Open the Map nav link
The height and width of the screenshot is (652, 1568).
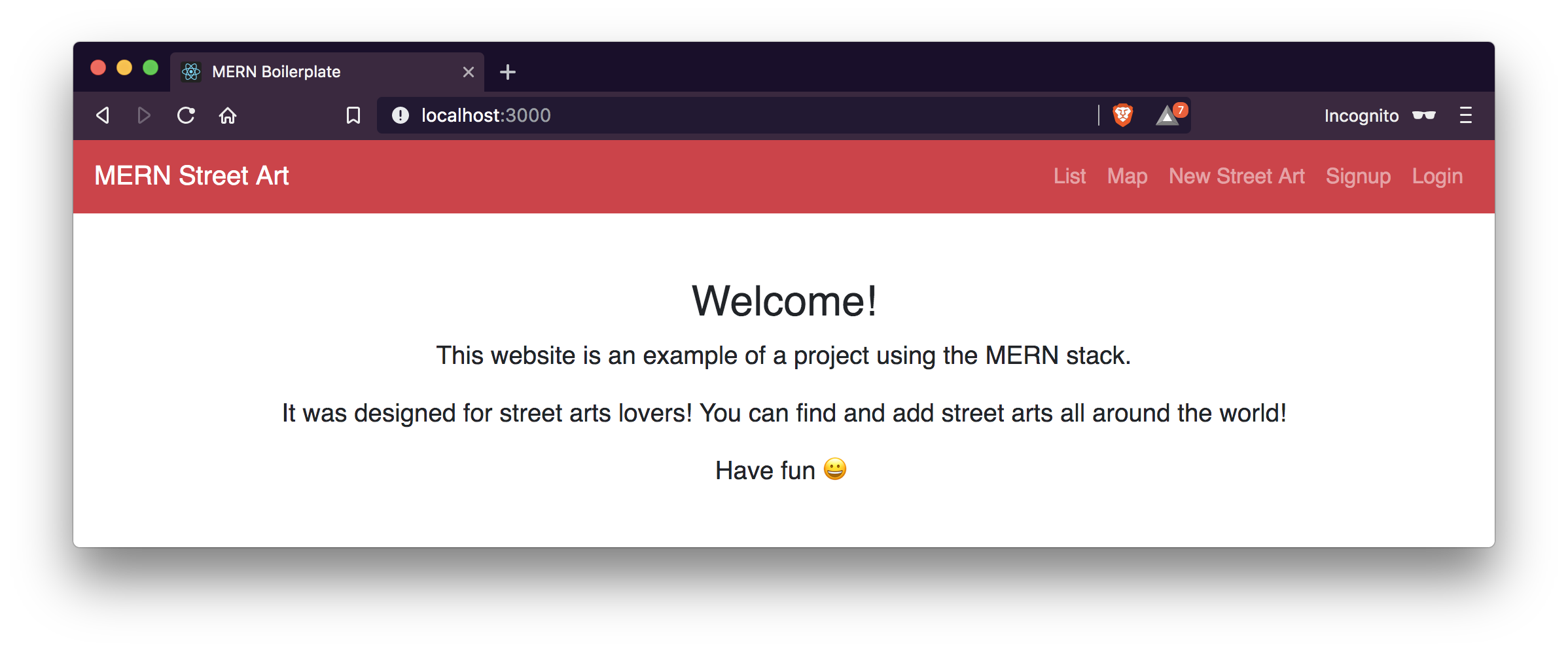(1127, 177)
